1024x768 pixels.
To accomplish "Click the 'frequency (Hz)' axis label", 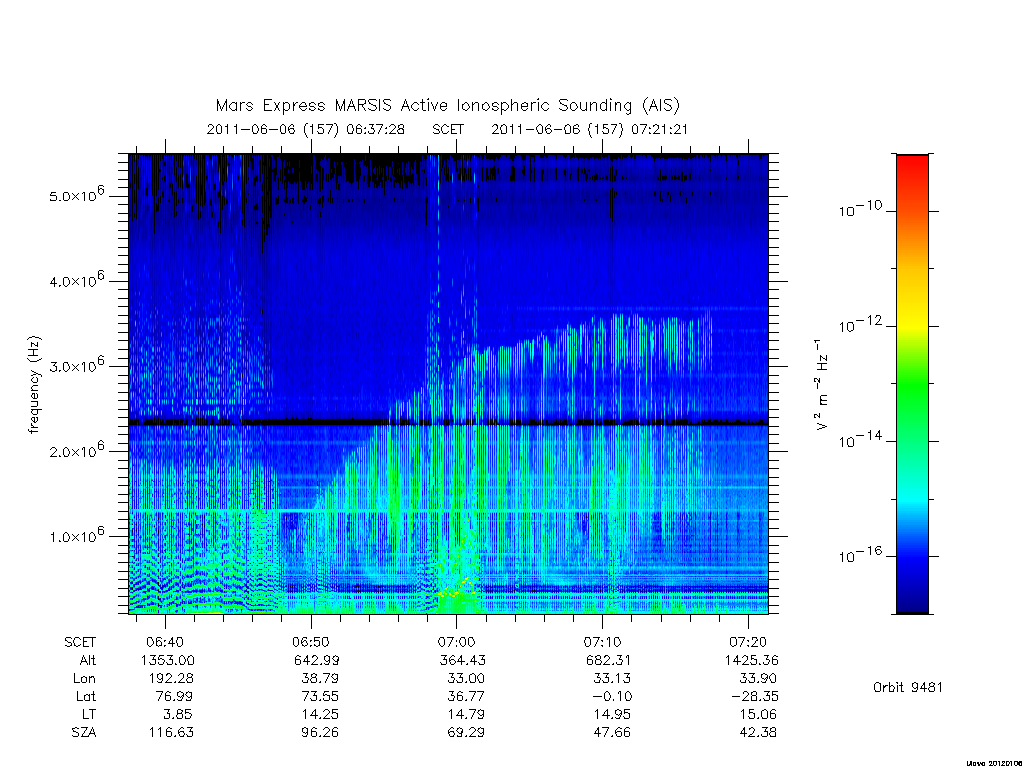I will coord(34,385).
